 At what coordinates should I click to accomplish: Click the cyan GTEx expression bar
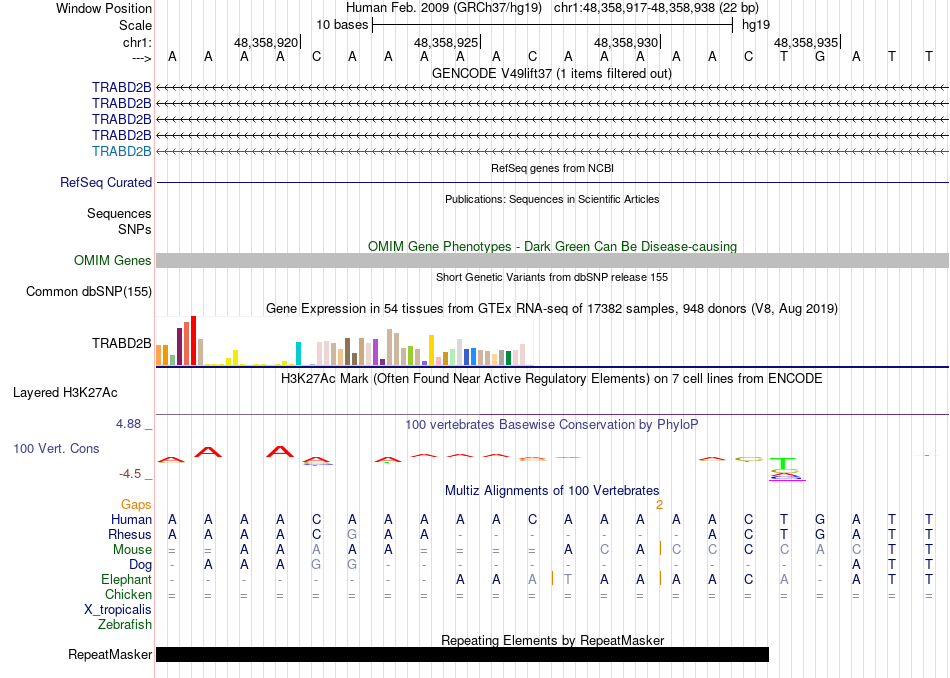(x=298, y=353)
